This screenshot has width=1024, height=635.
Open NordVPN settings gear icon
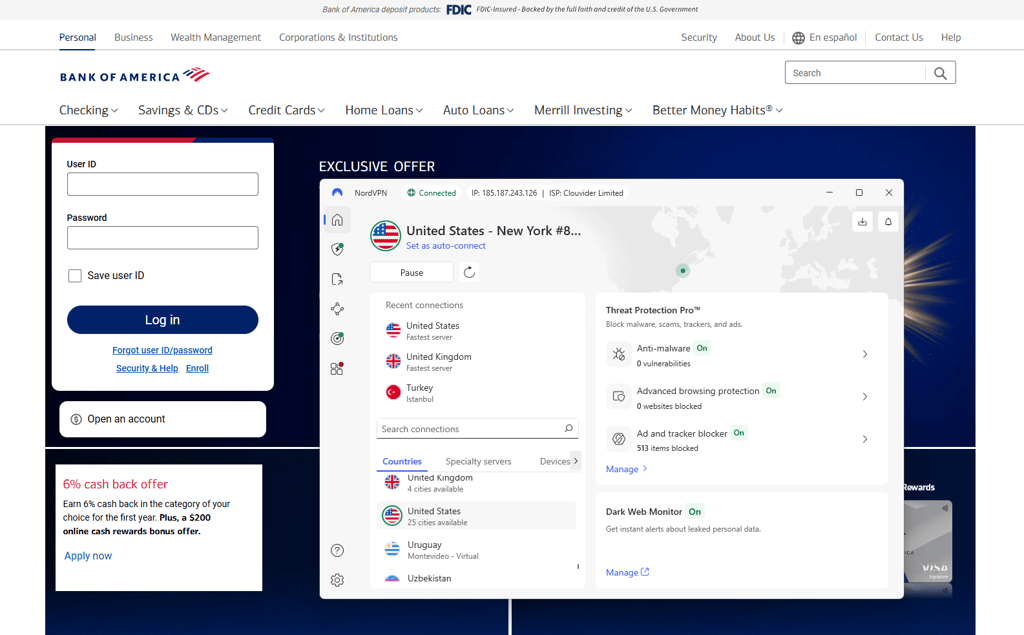click(x=337, y=580)
